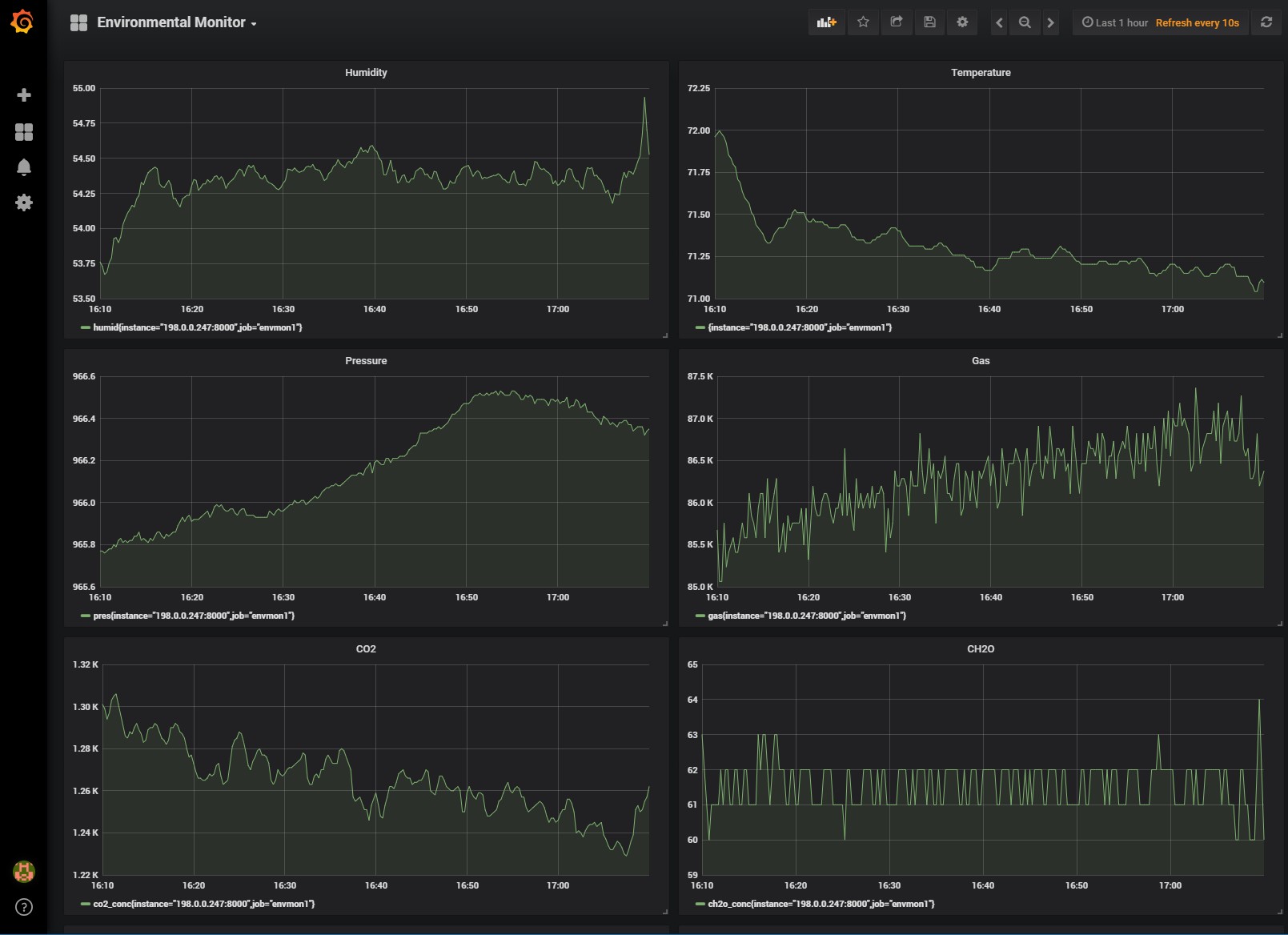The height and width of the screenshot is (935, 1288).
Task: Click the Humidity panel resize handle corner
Action: [x=664, y=335]
